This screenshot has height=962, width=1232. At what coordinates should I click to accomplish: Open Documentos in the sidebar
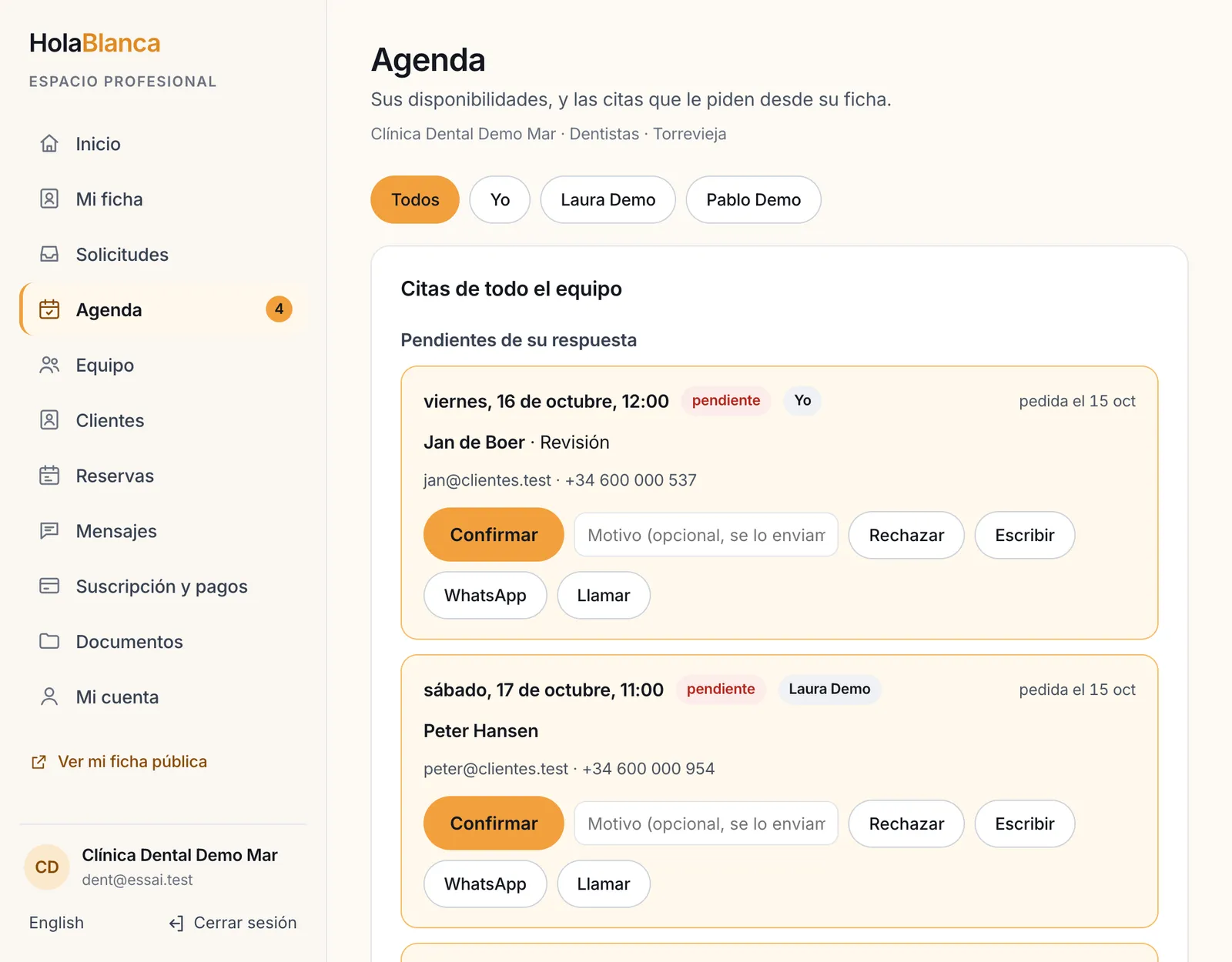pos(163,641)
